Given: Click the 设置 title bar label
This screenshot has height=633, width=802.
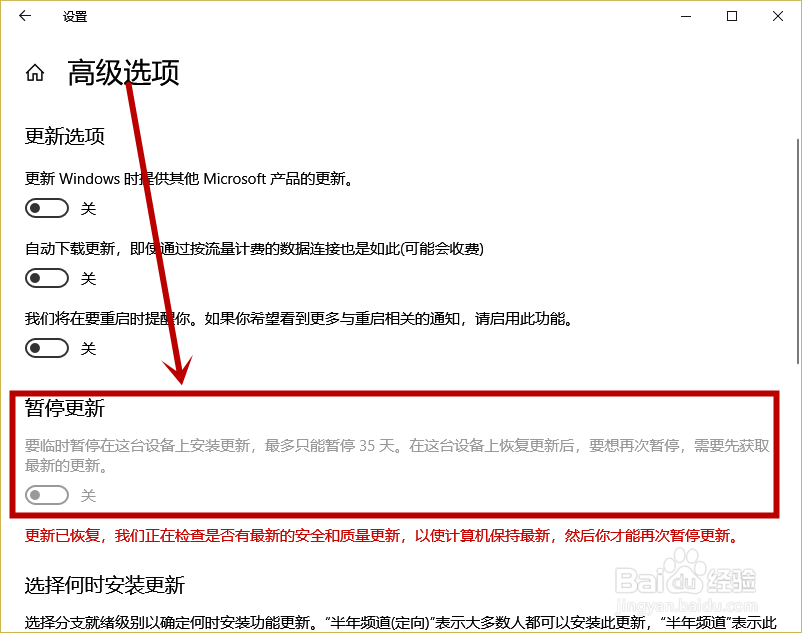Looking at the screenshot, I should pyautogui.click(x=74, y=16).
